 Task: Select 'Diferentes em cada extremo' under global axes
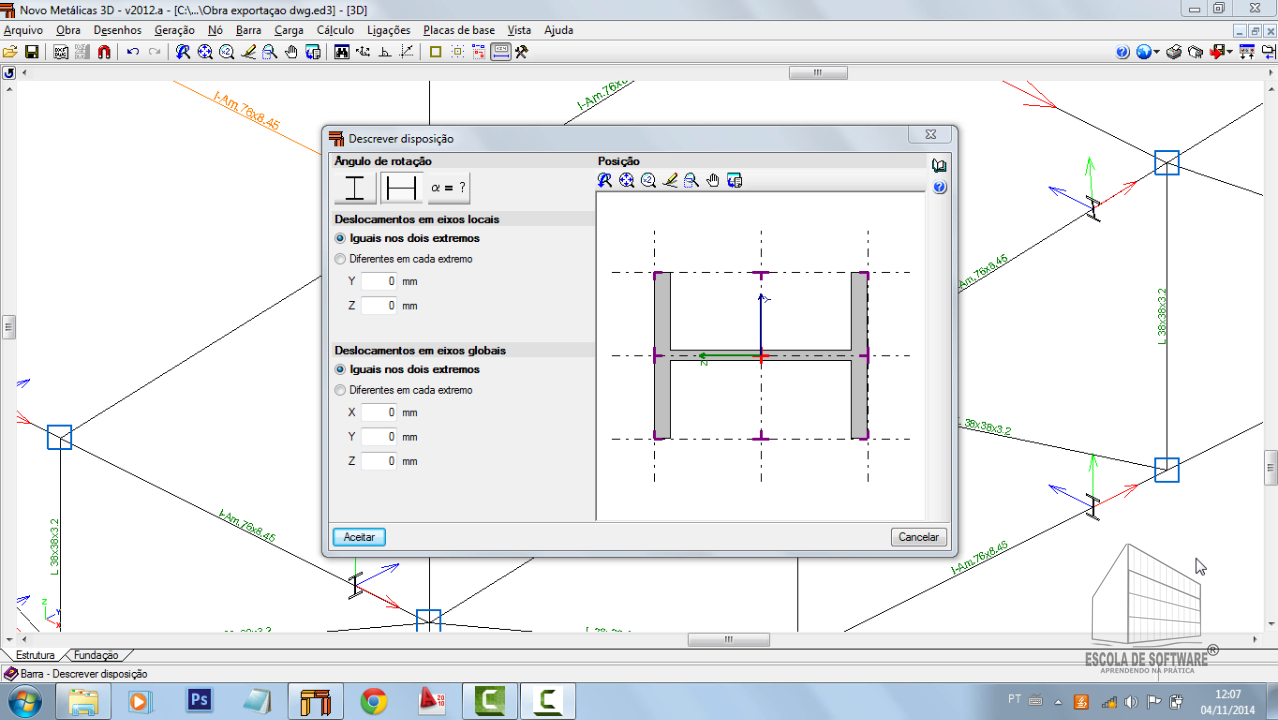pos(341,390)
